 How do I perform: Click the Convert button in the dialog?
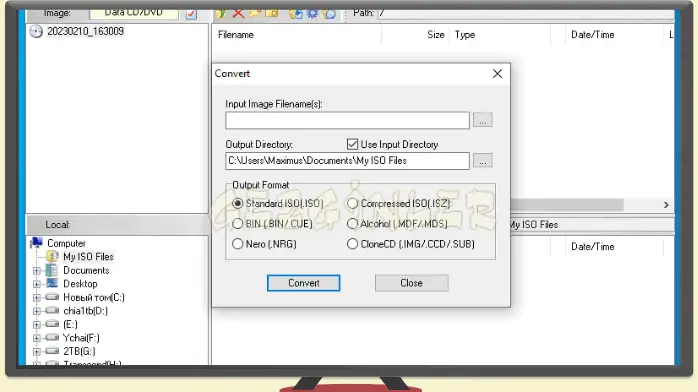304,283
